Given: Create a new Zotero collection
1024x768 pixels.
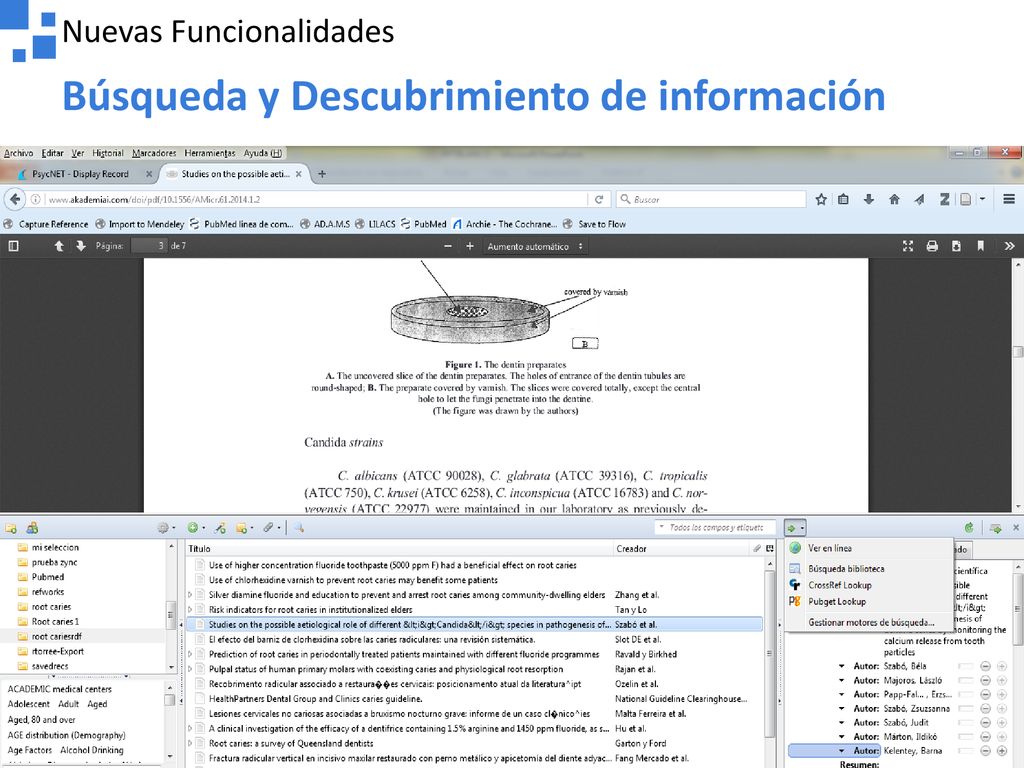Looking at the screenshot, I should [11, 528].
